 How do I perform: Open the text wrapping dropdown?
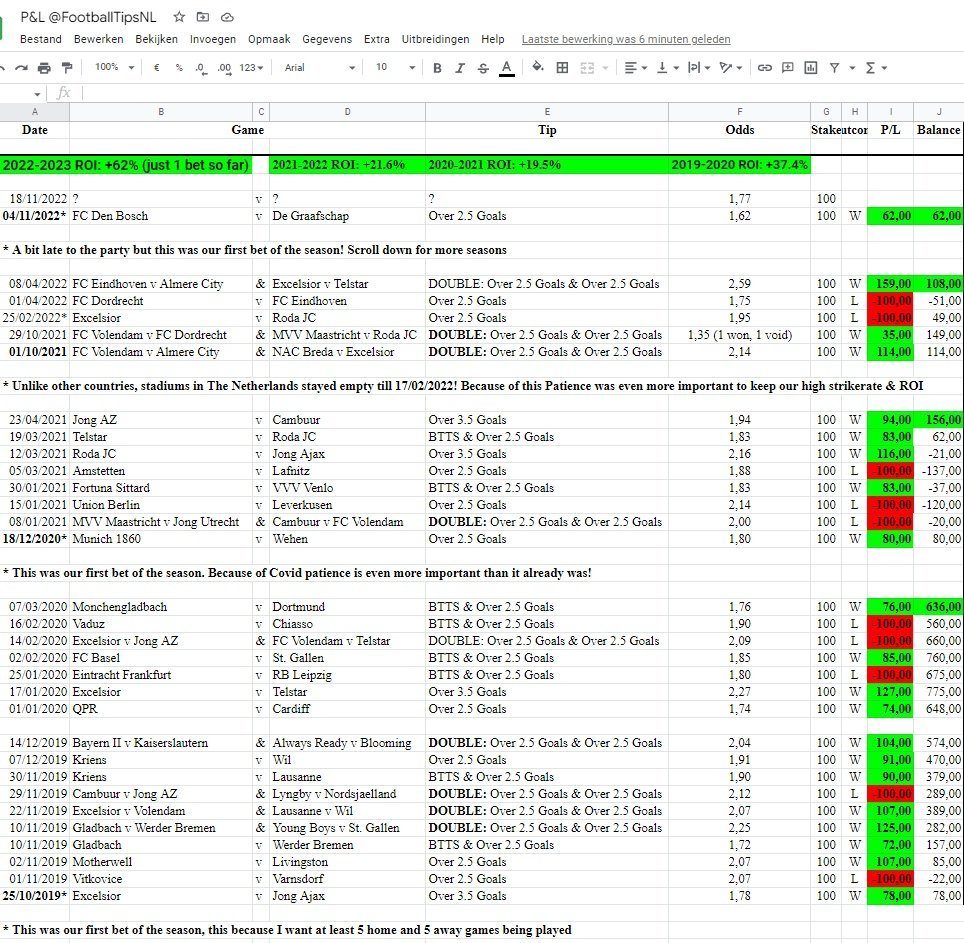(699, 68)
